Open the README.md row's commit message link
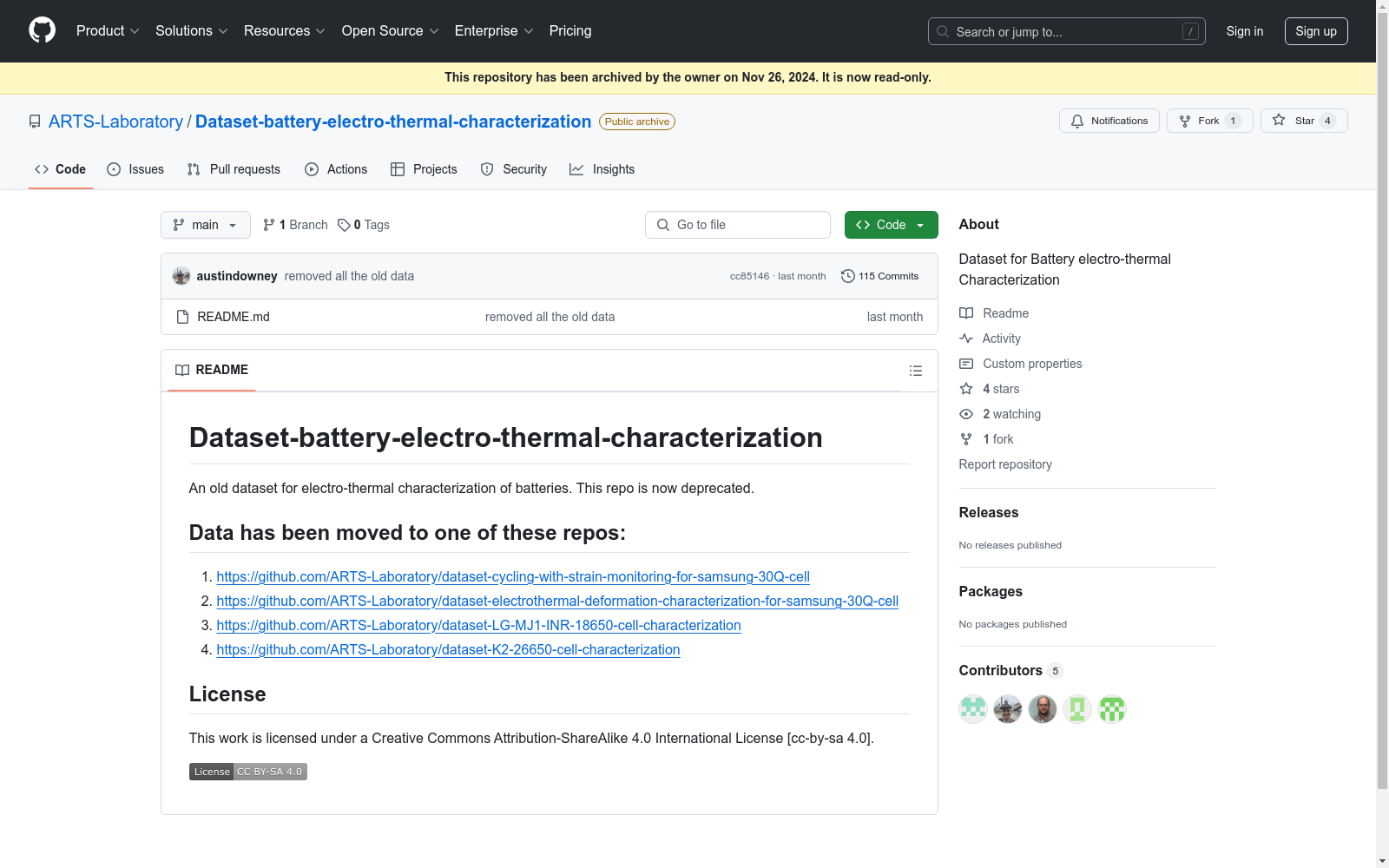1389x868 pixels. (x=550, y=317)
